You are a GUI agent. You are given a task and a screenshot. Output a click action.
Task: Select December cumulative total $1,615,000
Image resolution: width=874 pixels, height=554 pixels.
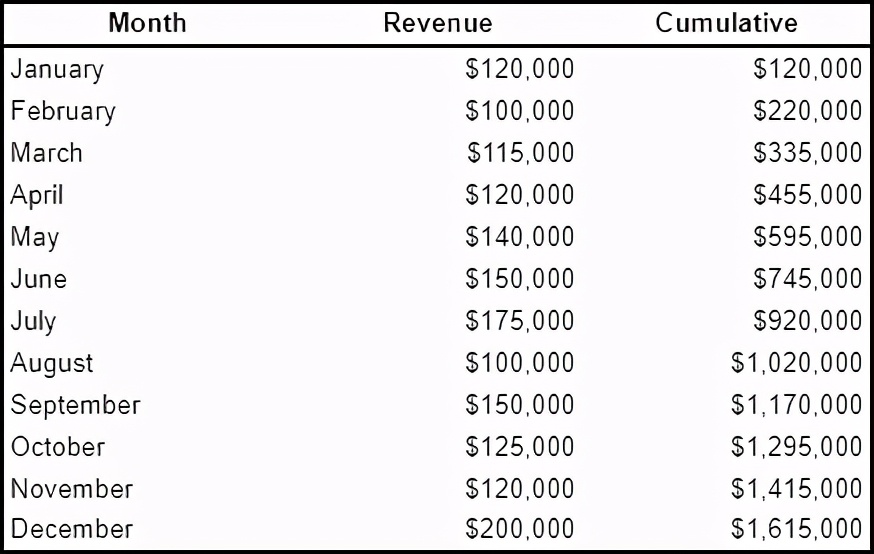(797, 529)
